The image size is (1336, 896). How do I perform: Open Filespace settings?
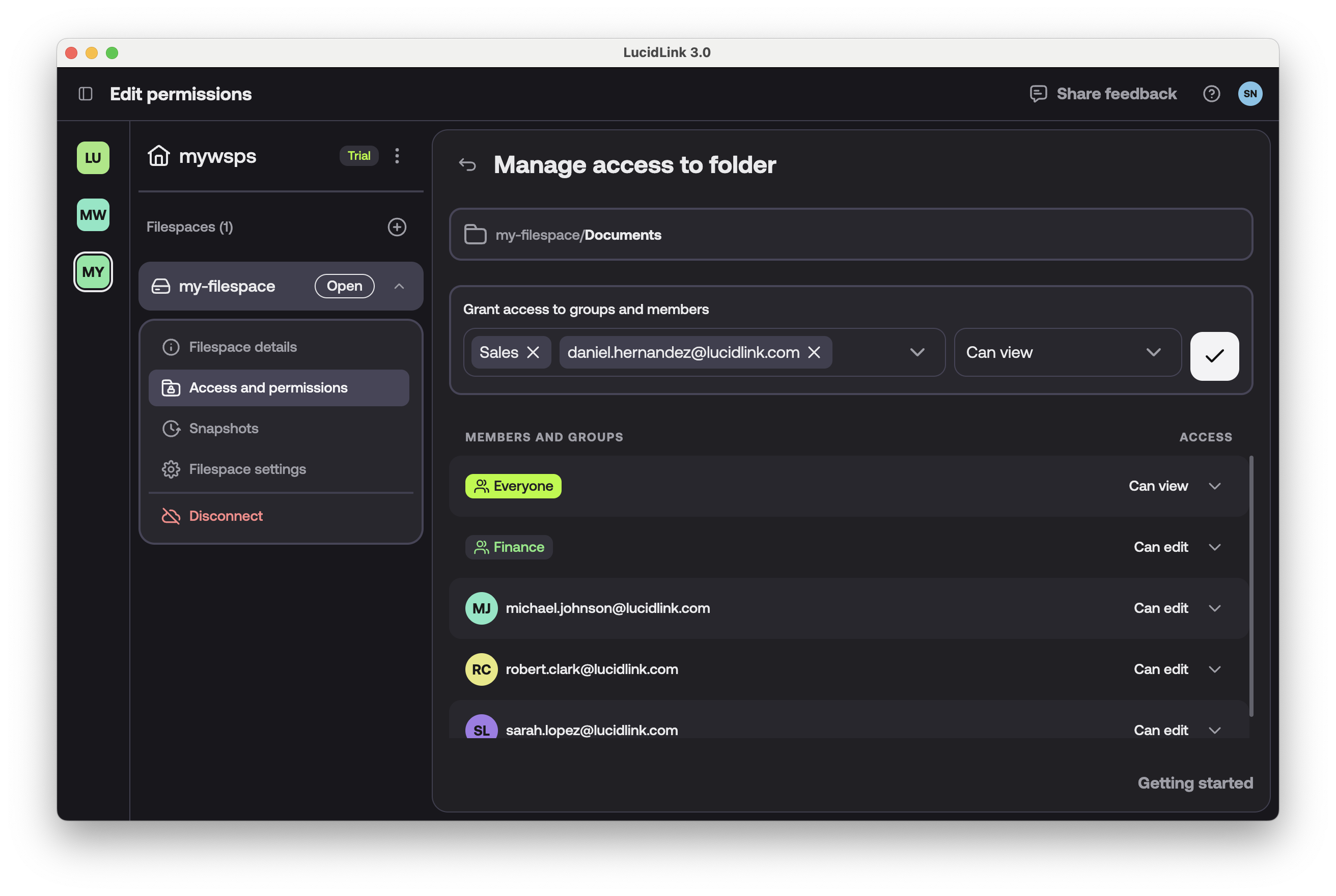pos(279,469)
